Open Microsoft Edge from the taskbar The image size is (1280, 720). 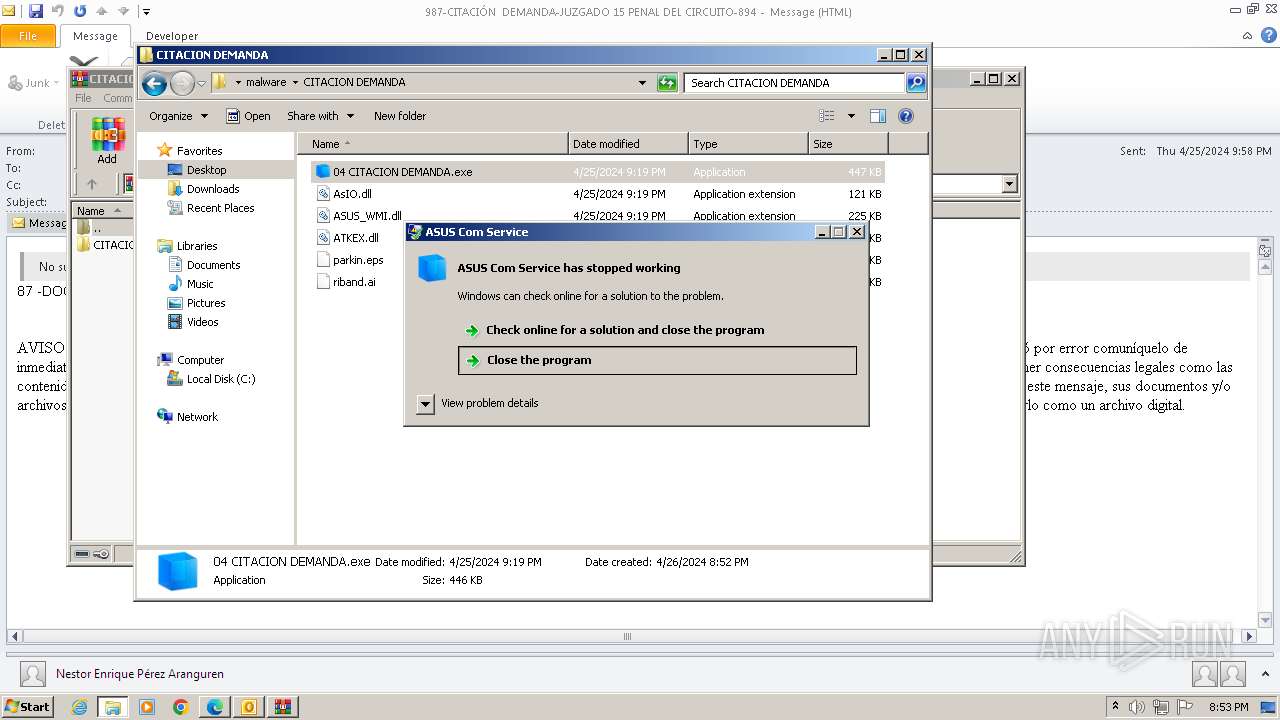click(215, 707)
